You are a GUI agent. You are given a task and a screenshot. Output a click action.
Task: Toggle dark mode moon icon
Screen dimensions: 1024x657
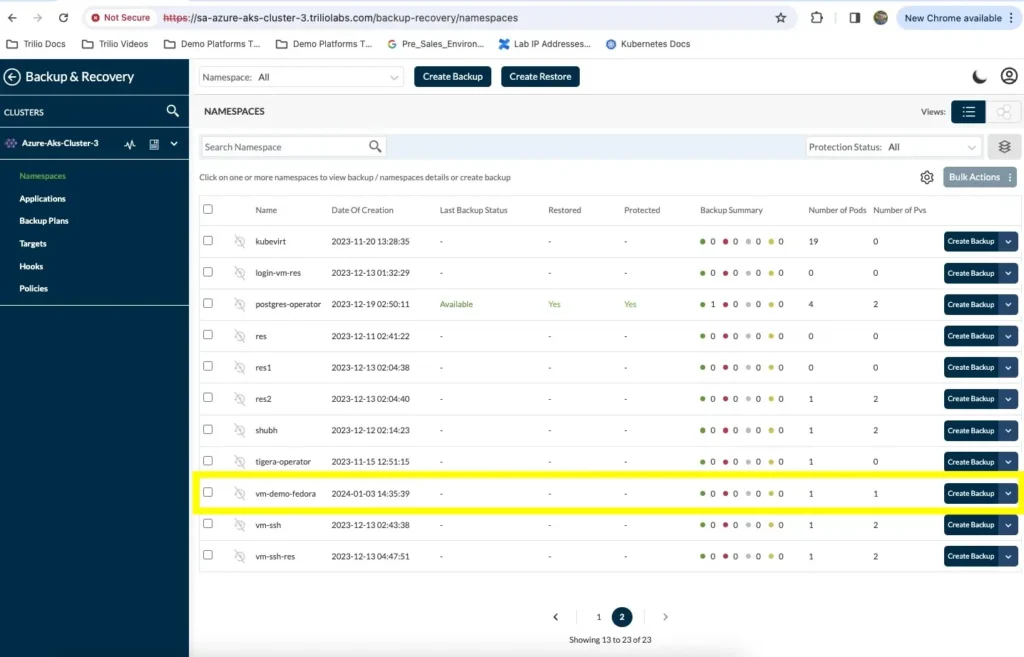coord(979,77)
